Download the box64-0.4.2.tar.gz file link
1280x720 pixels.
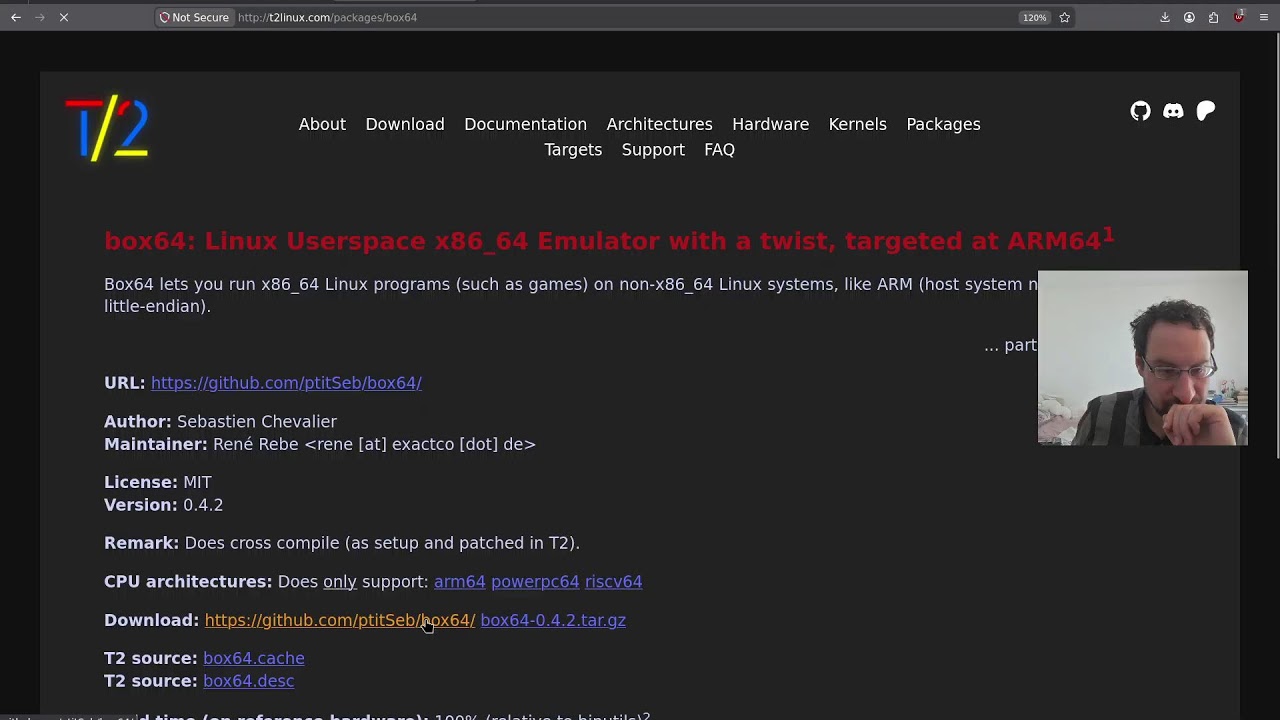pyautogui.click(x=553, y=621)
